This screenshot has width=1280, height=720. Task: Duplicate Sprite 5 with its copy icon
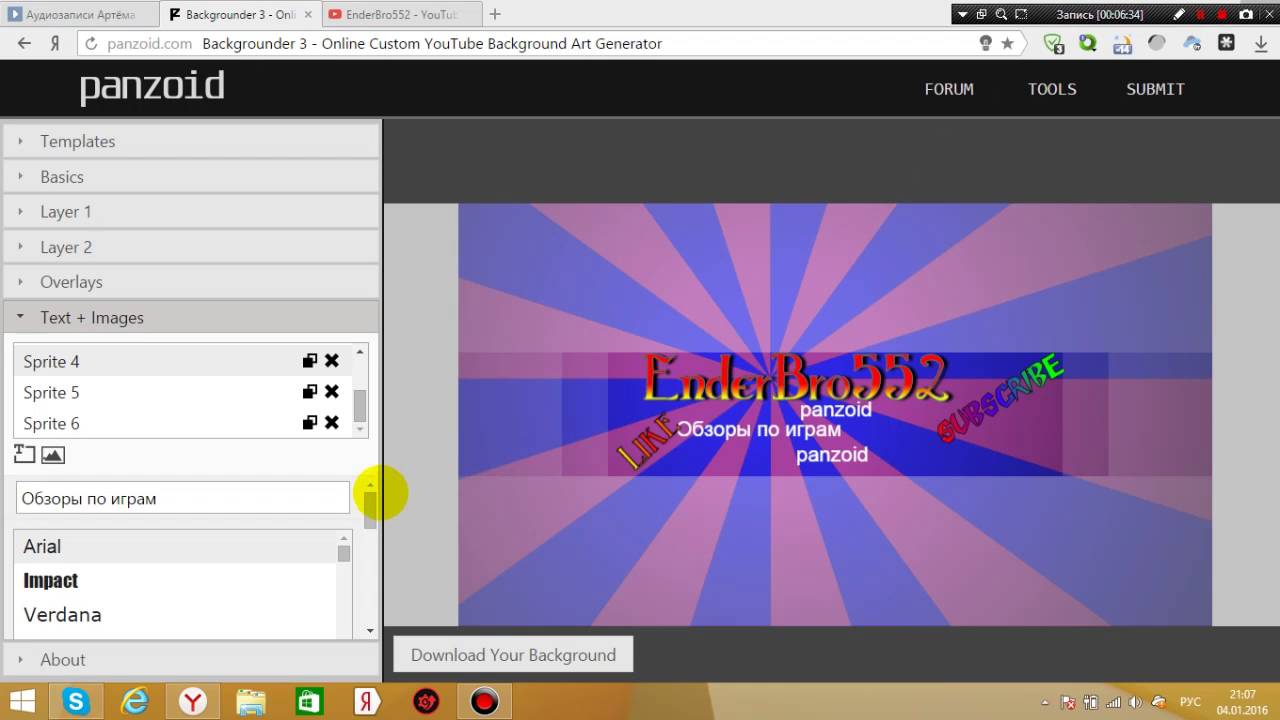pos(310,392)
